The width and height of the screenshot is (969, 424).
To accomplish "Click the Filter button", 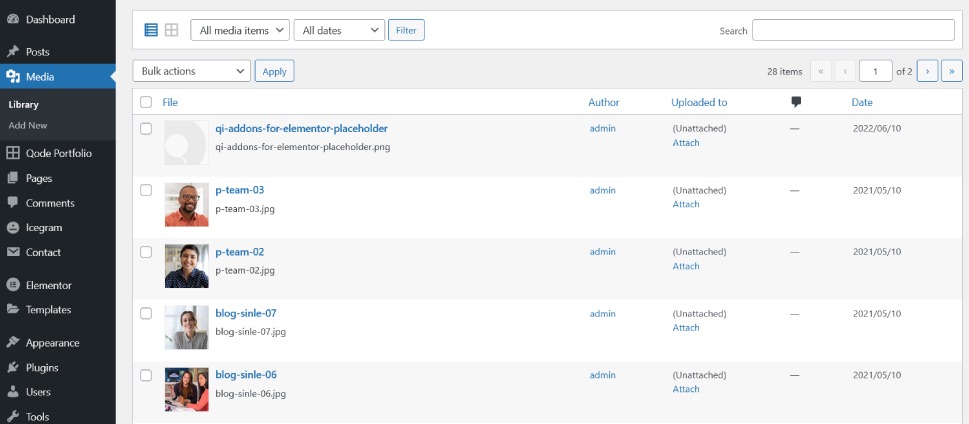I will [x=406, y=30].
